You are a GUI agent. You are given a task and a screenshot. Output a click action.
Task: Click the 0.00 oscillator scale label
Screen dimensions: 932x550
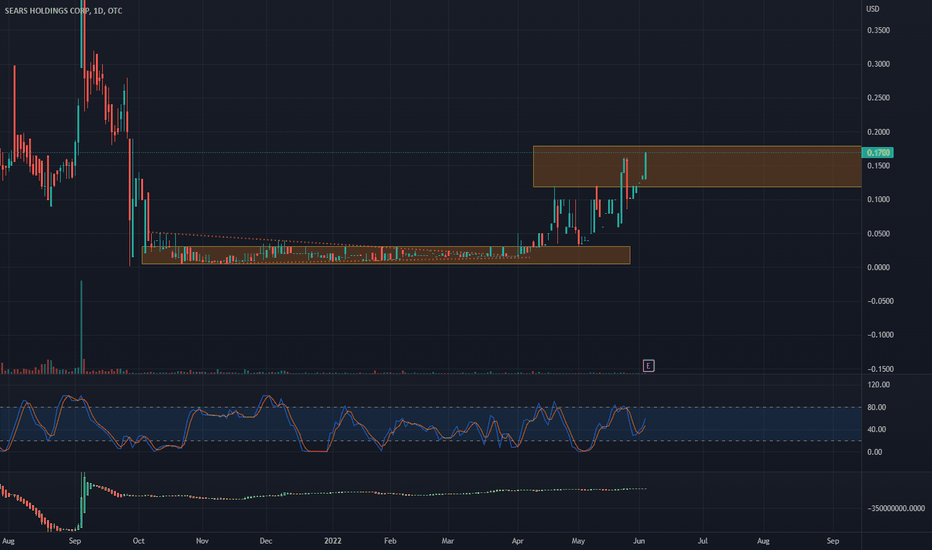click(874, 452)
